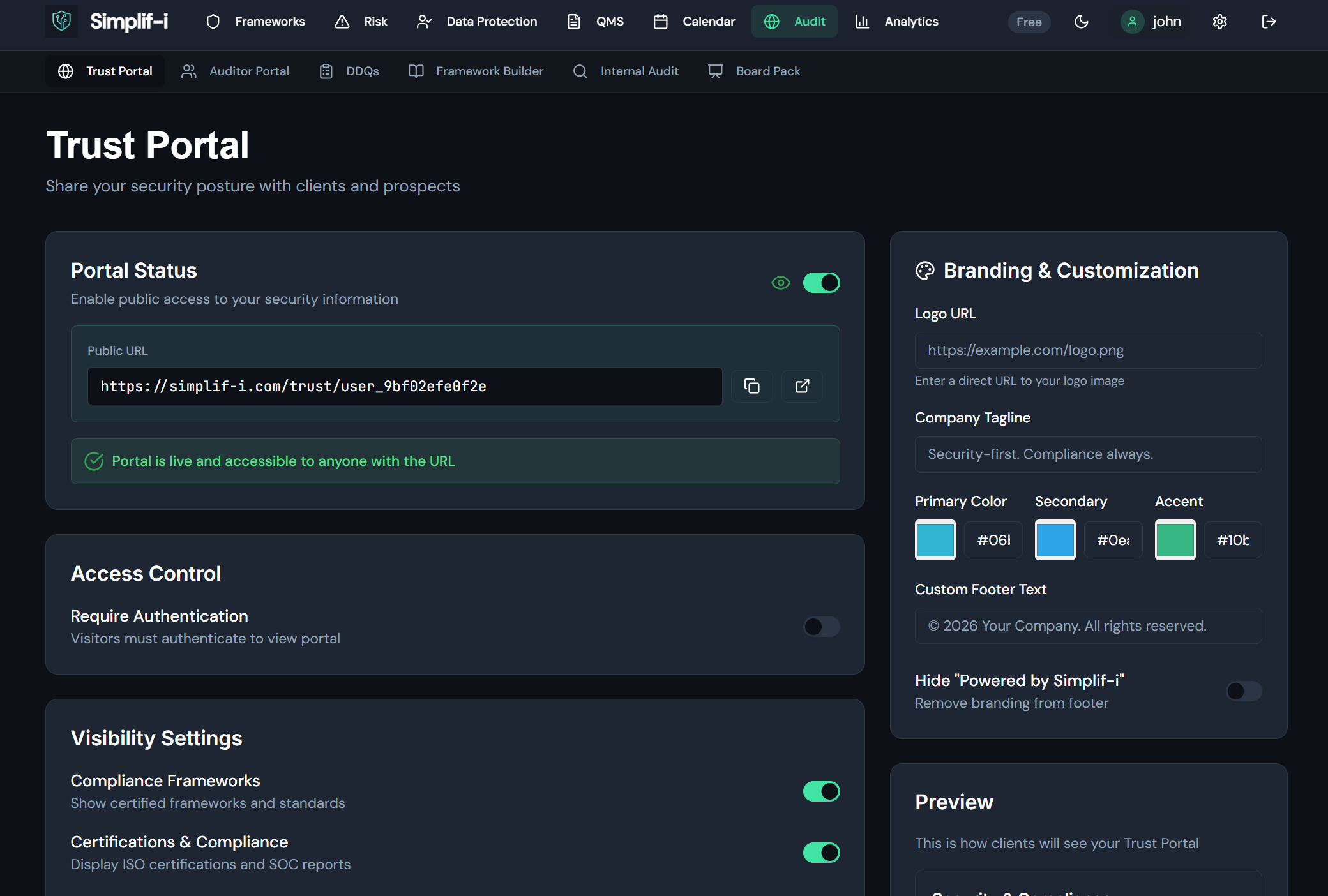Screen dimensions: 1328x896
Task: Pick the Primary Color swatch
Action: click(x=935, y=540)
